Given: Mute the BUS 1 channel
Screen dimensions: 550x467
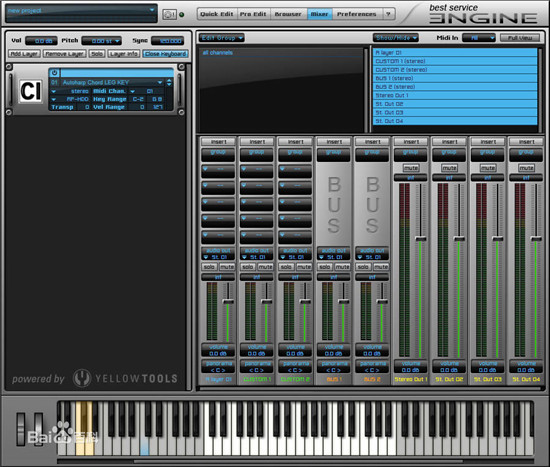Looking at the screenshot, I should [x=342, y=267].
